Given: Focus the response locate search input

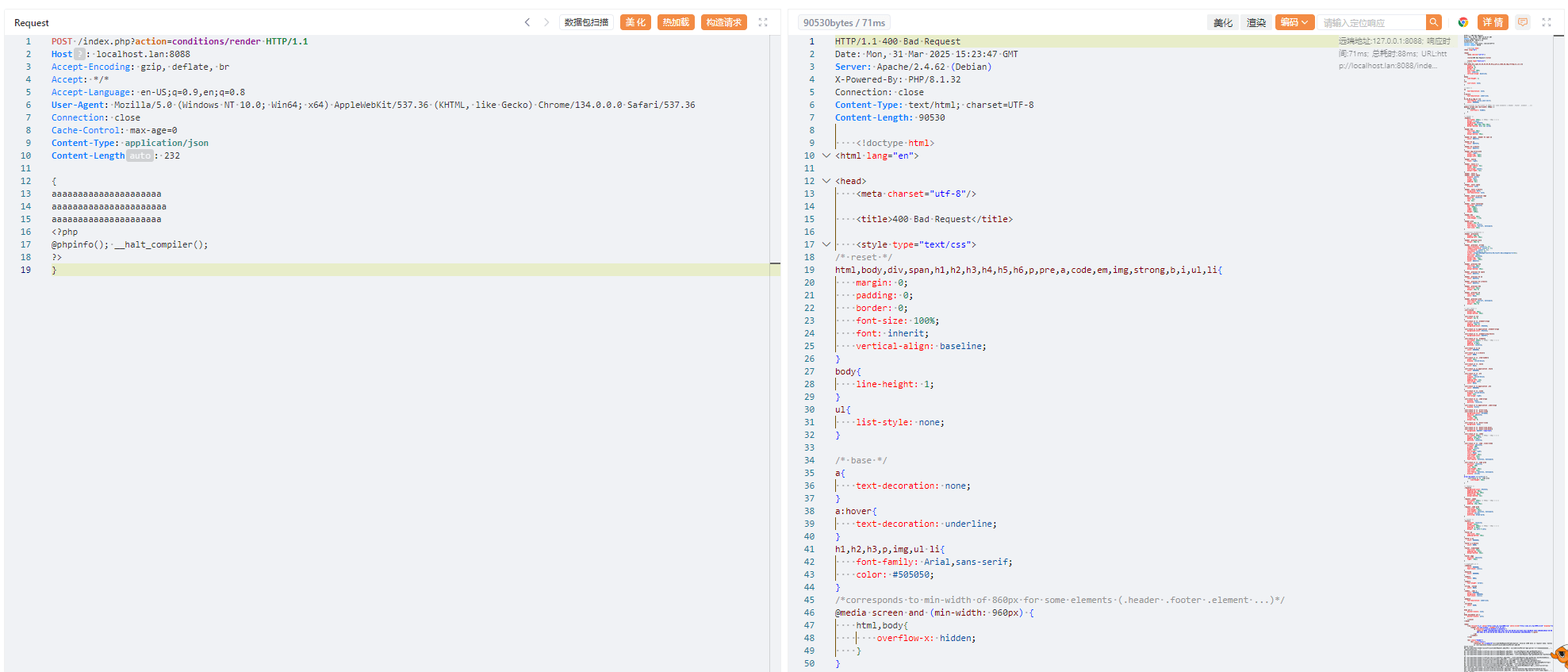Looking at the screenshot, I should point(1372,22).
